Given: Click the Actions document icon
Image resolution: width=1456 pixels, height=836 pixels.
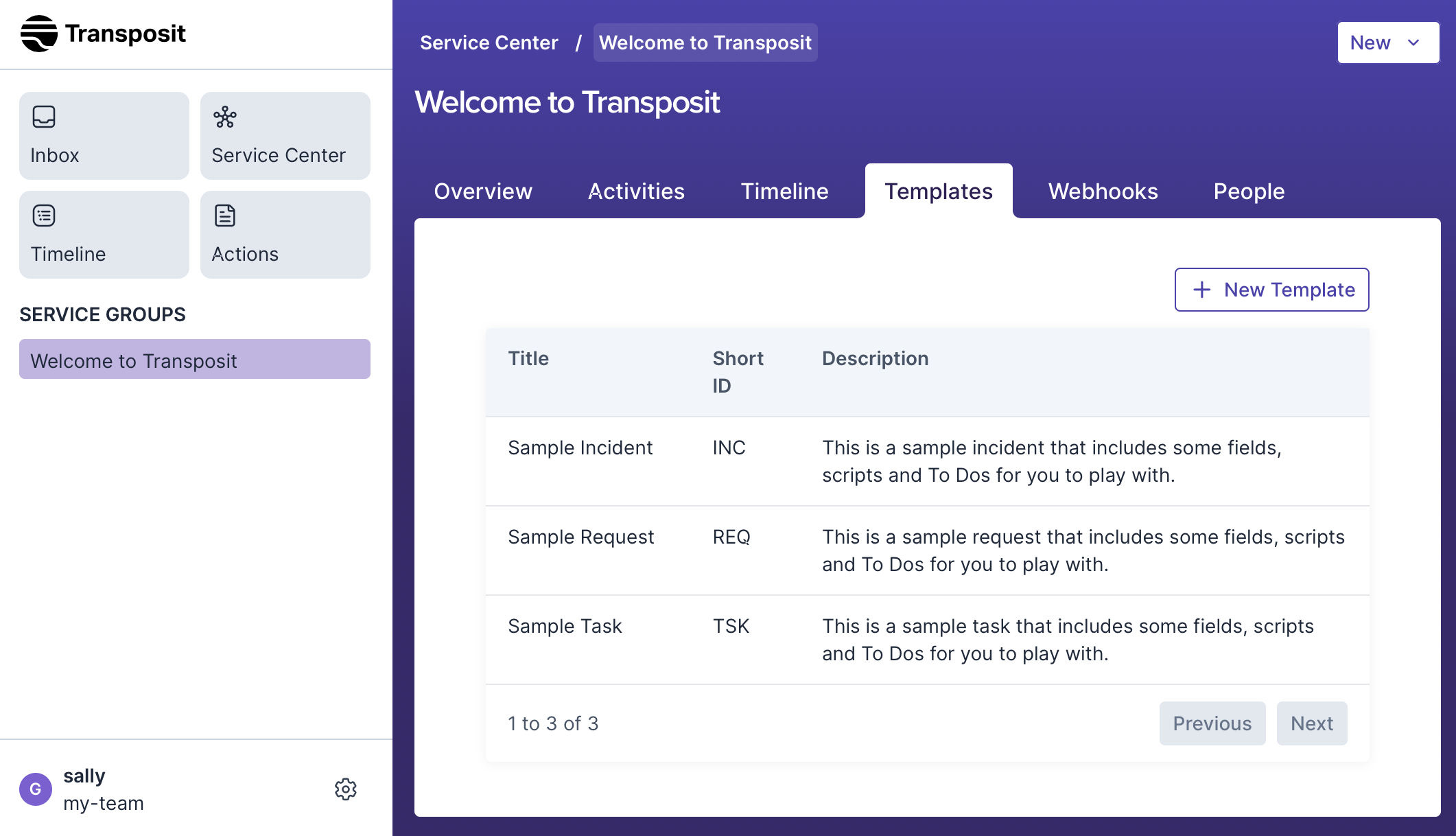Looking at the screenshot, I should 225,216.
